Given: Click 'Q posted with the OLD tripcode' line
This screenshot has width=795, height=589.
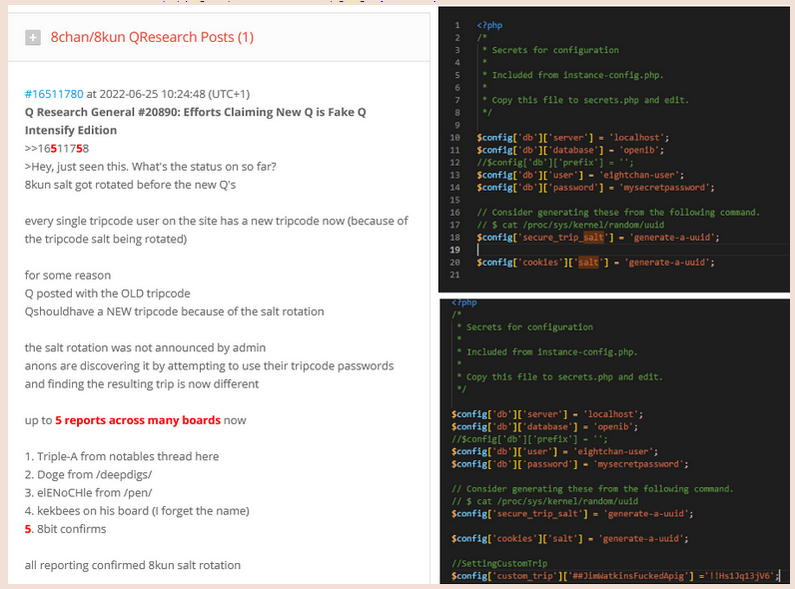Looking at the screenshot, I should [107, 293].
